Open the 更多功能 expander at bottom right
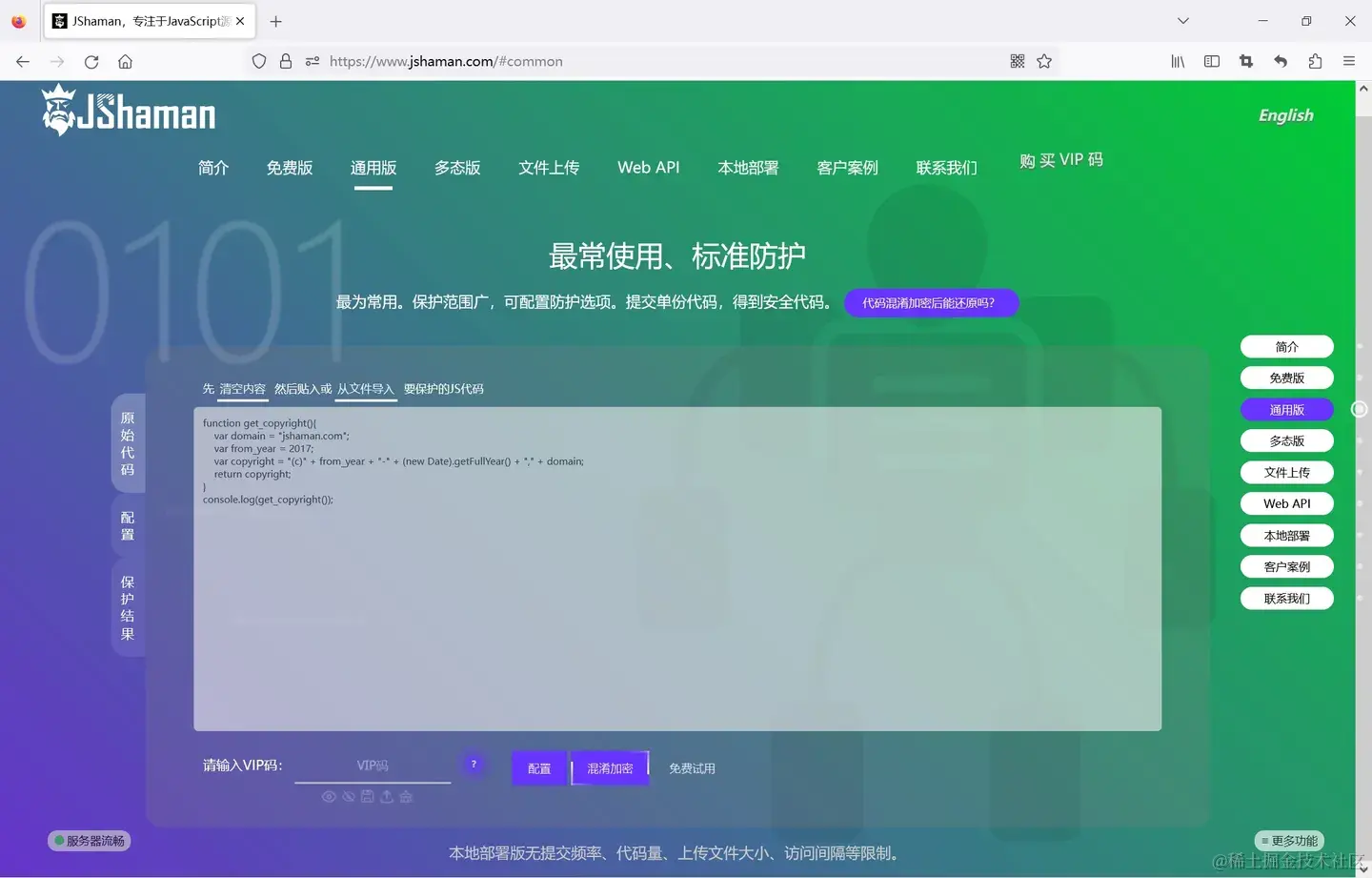 (1289, 840)
